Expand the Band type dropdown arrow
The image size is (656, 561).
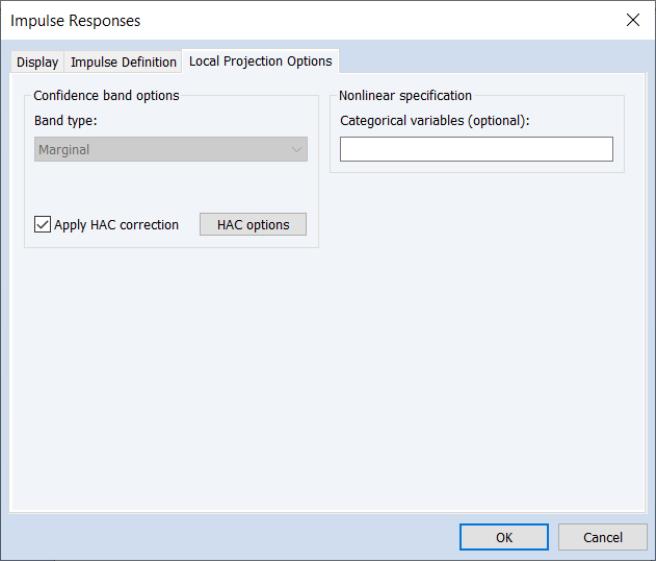296,150
